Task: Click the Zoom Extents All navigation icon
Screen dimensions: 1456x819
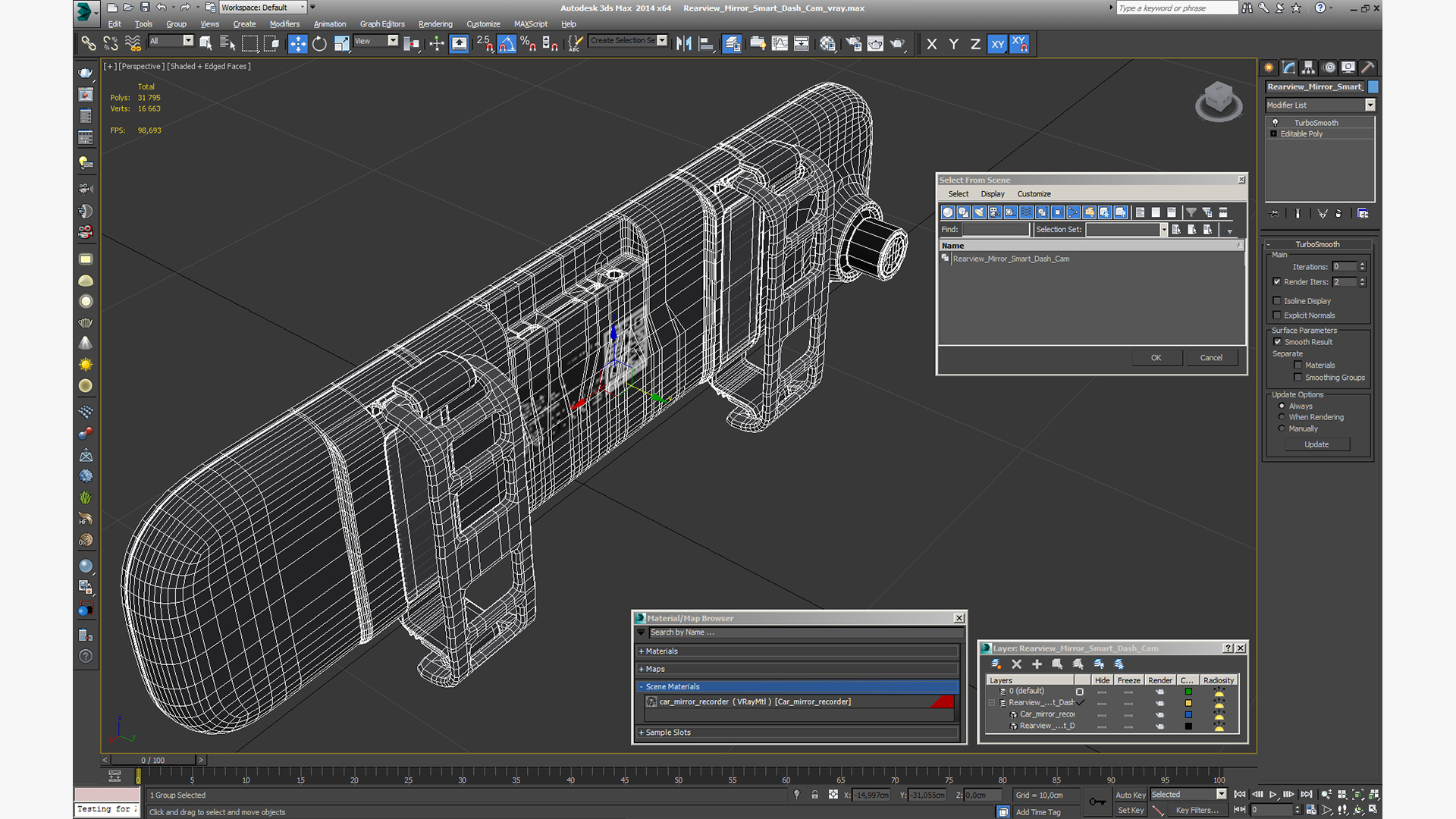Action: coord(1373,795)
